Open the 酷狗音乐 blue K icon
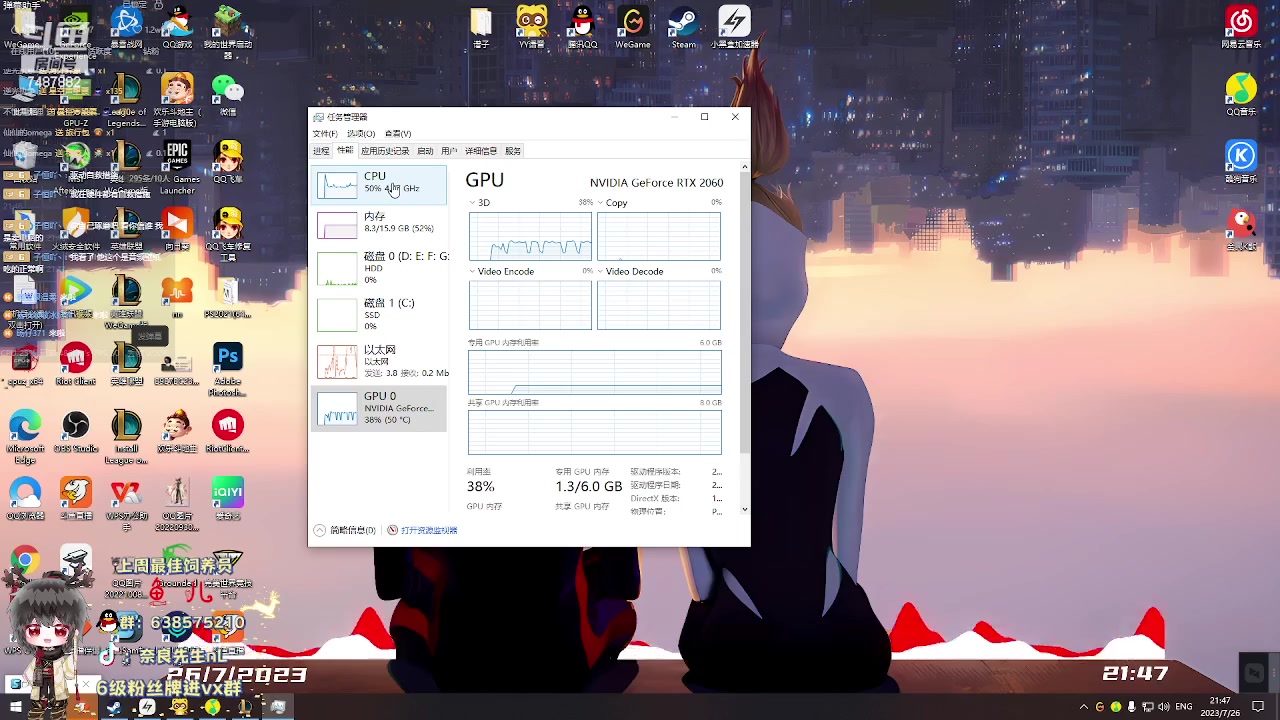The width and height of the screenshot is (1280, 720). tap(1241, 161)
